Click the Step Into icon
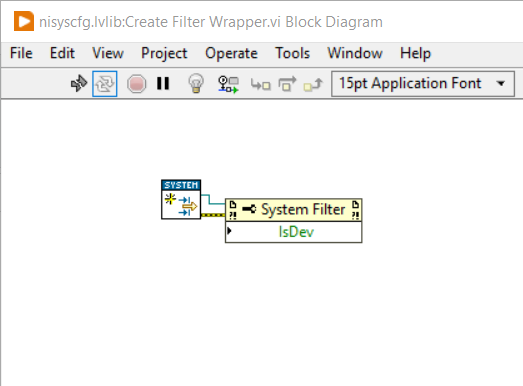 coord(260,85)
